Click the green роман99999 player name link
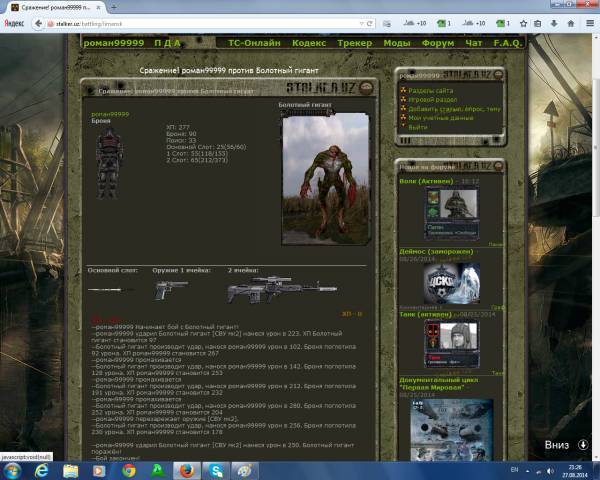 pyautogui.click(x=110, y=114)
